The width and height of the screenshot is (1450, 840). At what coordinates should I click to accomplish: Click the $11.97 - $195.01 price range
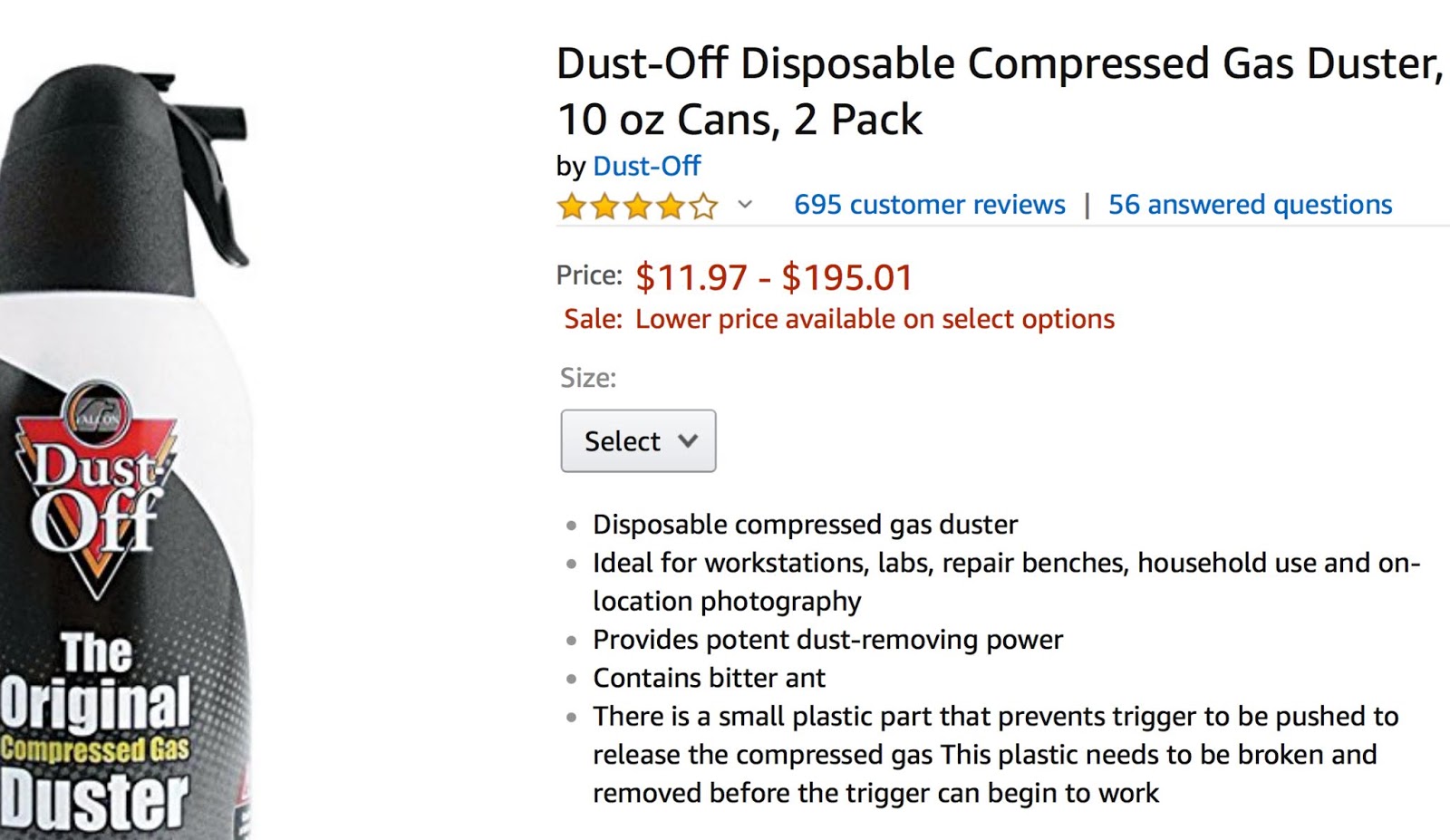774,277
